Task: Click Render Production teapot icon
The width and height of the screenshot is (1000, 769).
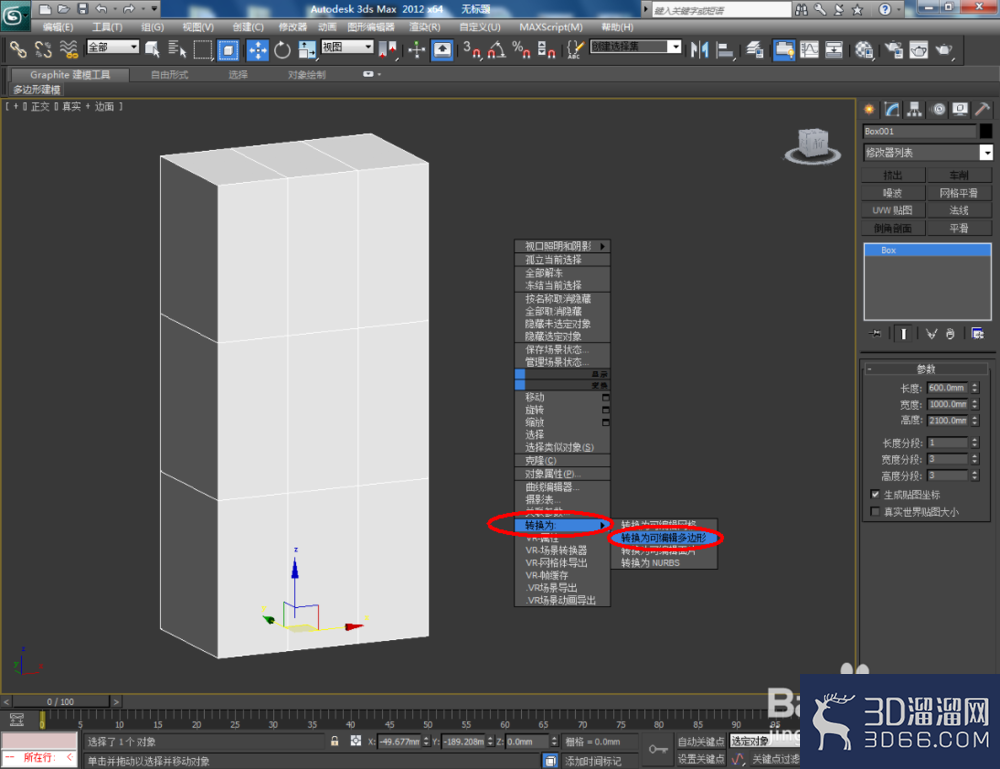Action: [944, 49]
